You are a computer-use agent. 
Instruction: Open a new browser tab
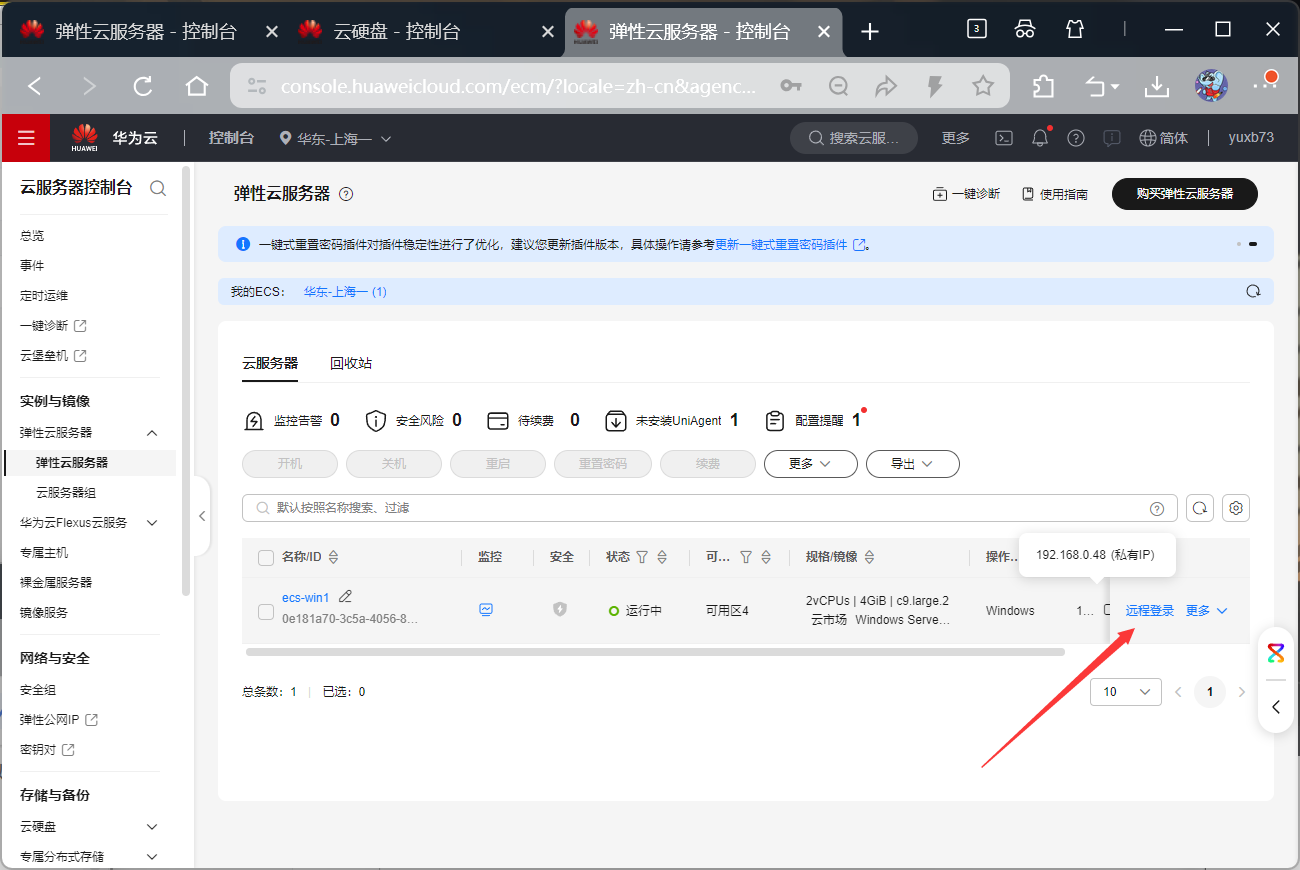point(870,31)
